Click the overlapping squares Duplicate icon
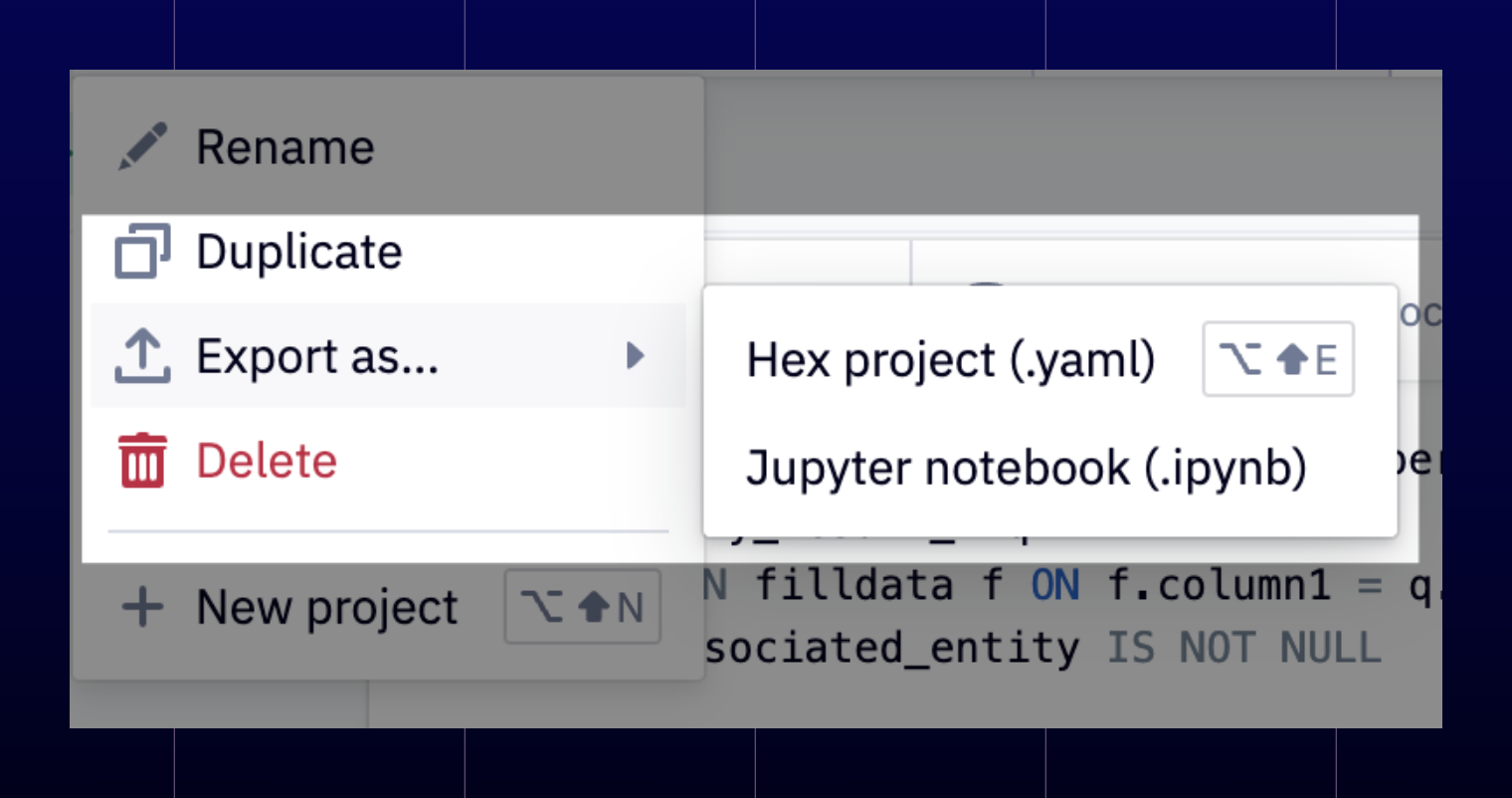This screenshot has height=798, width=1512. 142,251
